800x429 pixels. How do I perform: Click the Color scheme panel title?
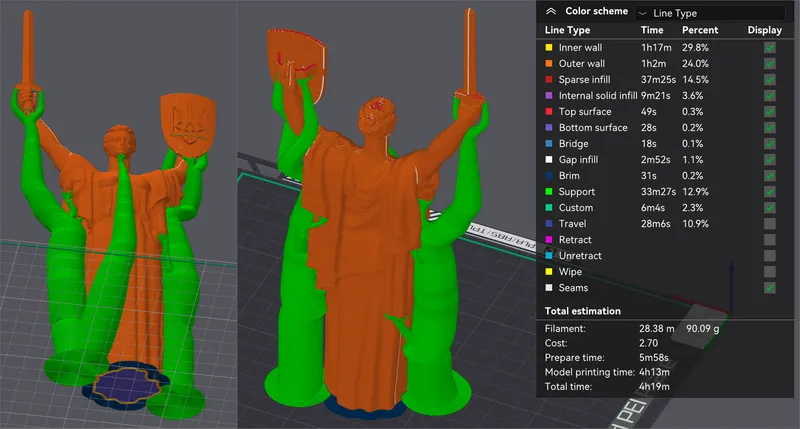(596, 11)
